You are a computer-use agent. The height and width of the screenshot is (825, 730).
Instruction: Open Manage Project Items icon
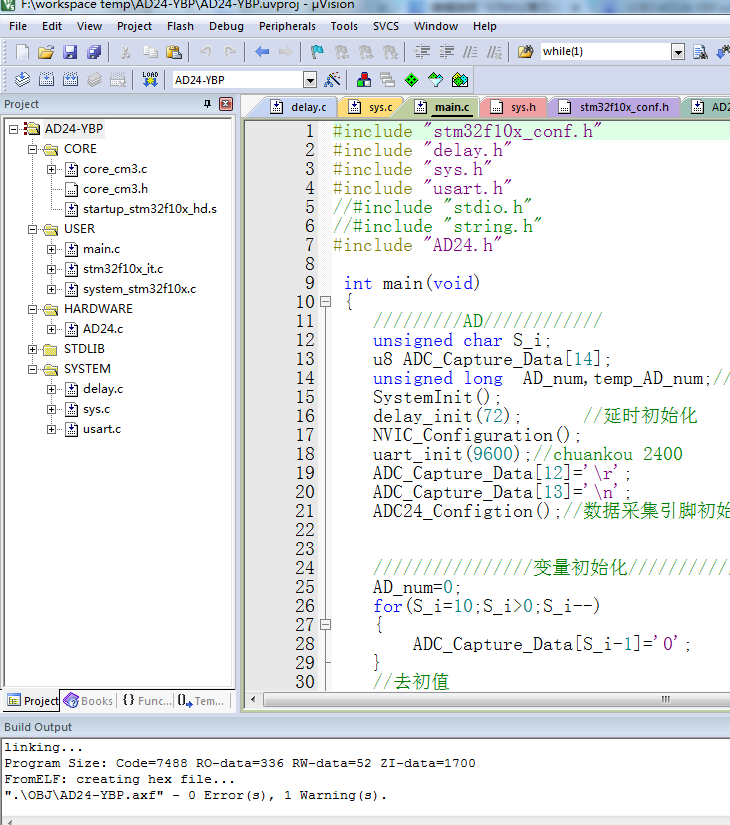364,80
